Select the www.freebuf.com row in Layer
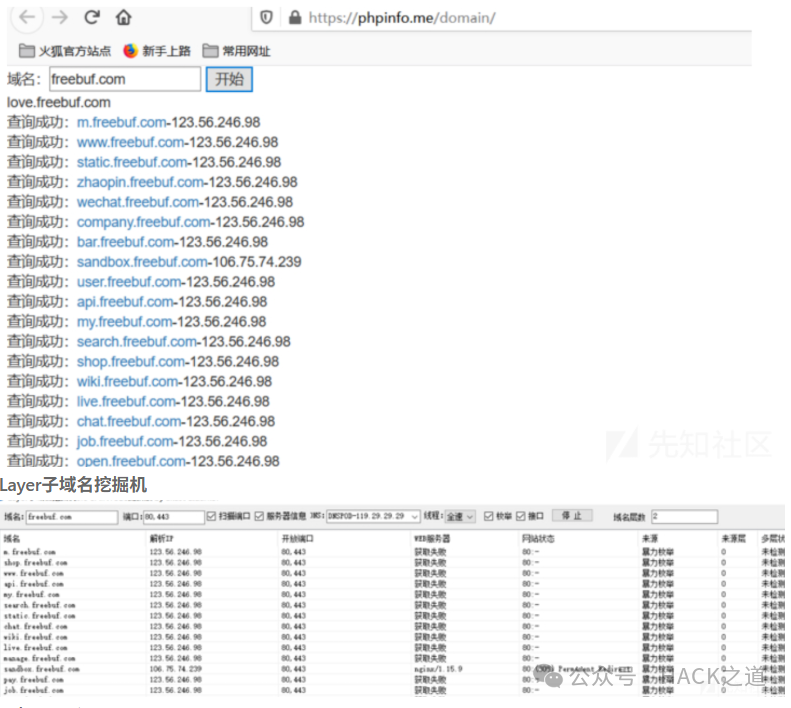This screenshot has width=791, height=708. pos(392,573)
